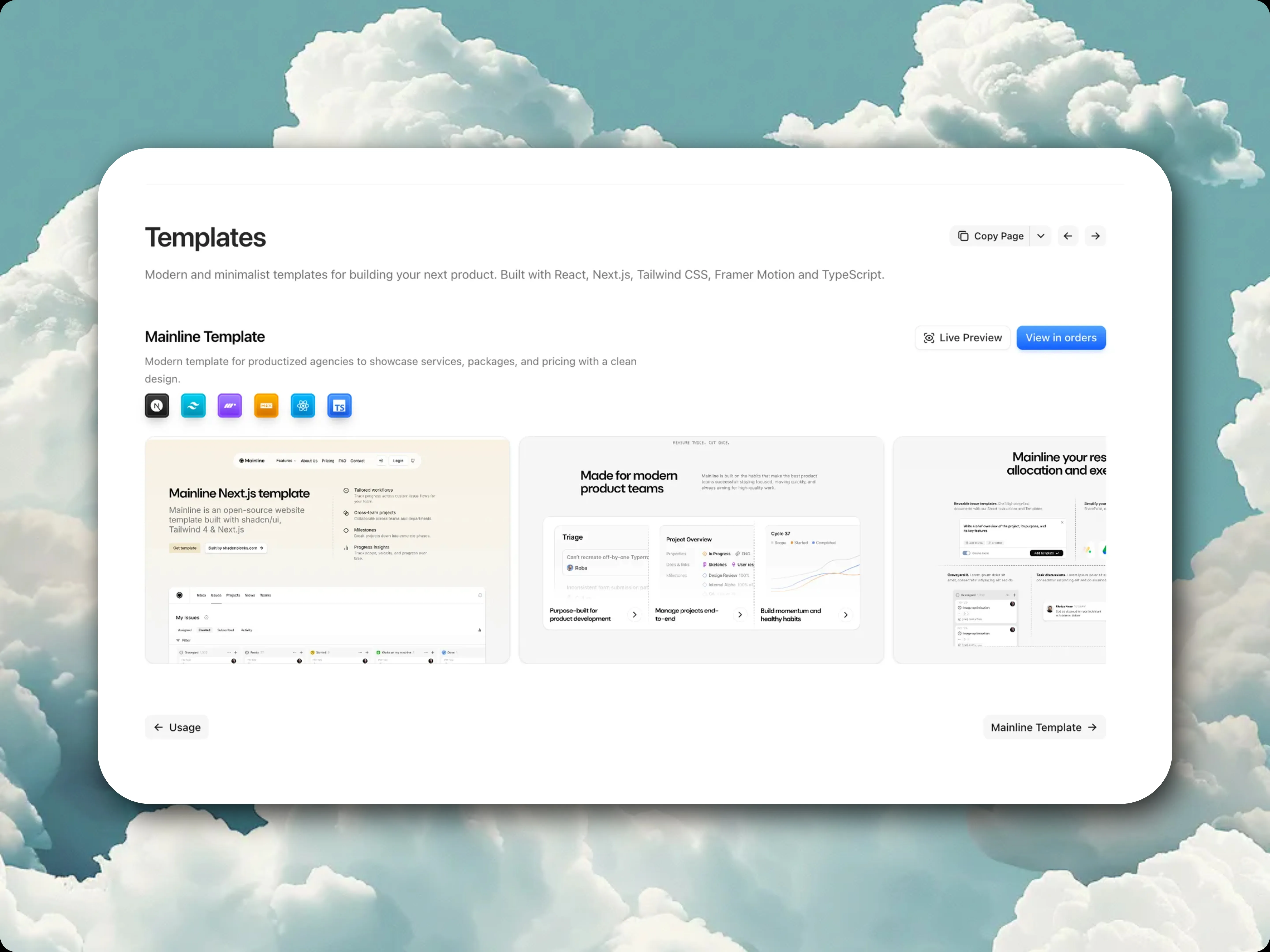The image size is (1270, 952).
Task: Click the Framer Motion purple icon
Action: click(230, 406)
